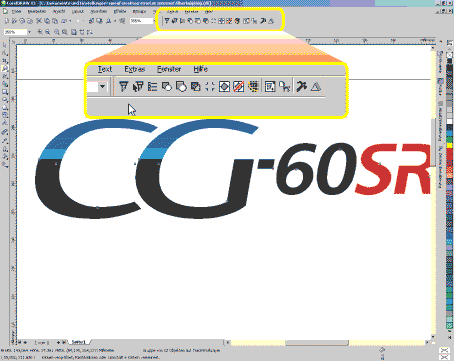Click the triangle icon in magnified callout
This screenshot has height=361, width=454.
tap(316, 87)
